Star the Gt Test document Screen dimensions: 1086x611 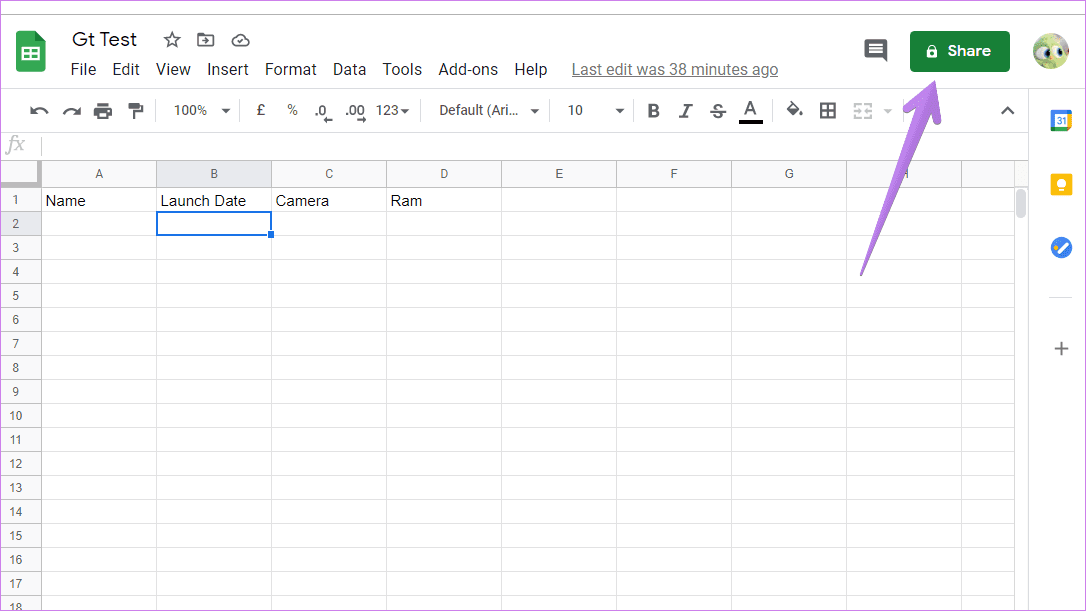click(172, 40)
